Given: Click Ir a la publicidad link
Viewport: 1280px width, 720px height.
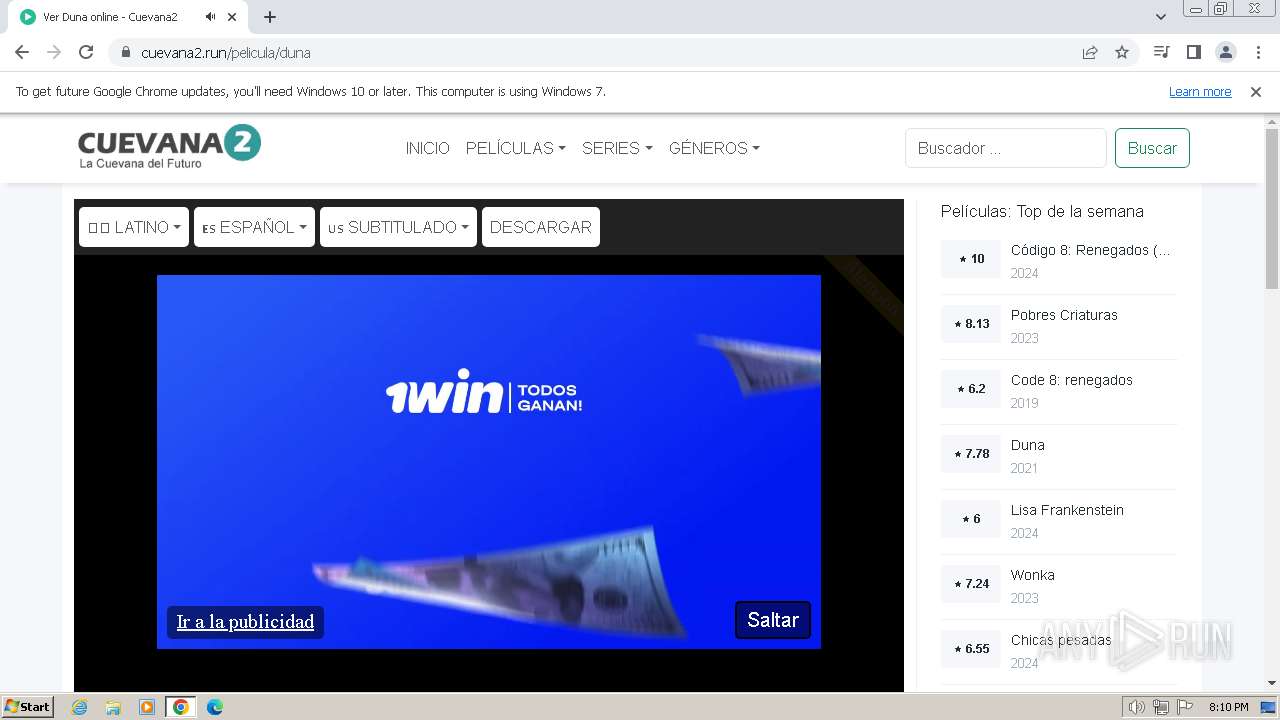Looking at the screenshot, I should [x=245, y=622].
